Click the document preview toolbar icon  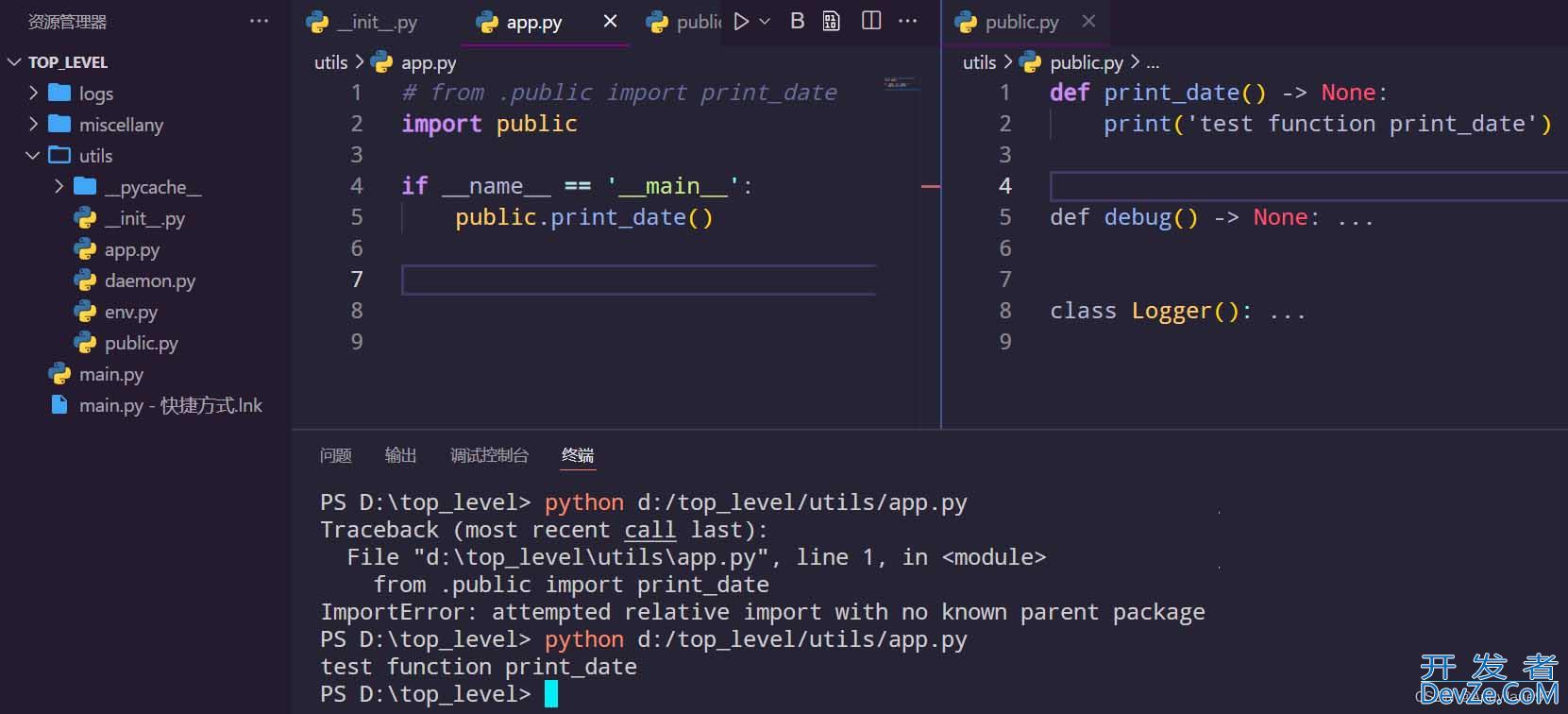(x=831, y=21)
